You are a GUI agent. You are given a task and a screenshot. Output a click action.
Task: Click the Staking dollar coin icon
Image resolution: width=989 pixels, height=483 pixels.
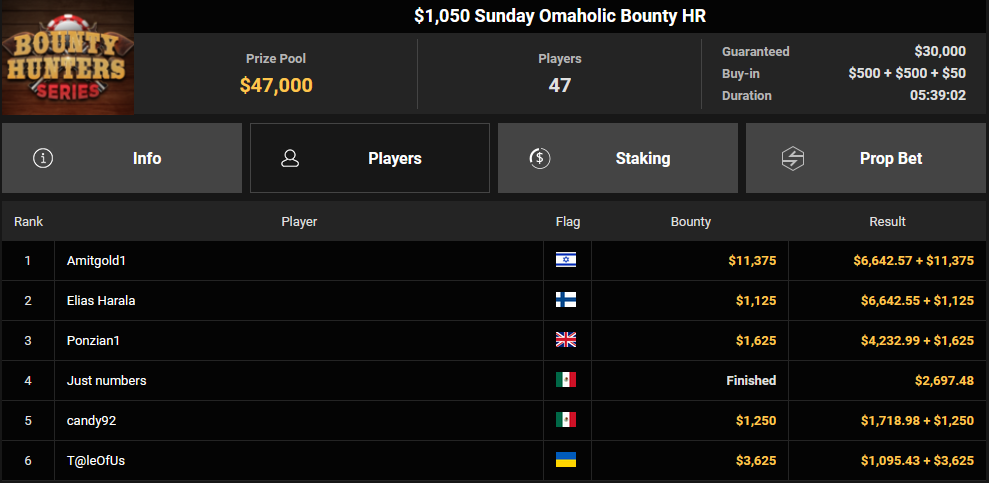(539, 158)
